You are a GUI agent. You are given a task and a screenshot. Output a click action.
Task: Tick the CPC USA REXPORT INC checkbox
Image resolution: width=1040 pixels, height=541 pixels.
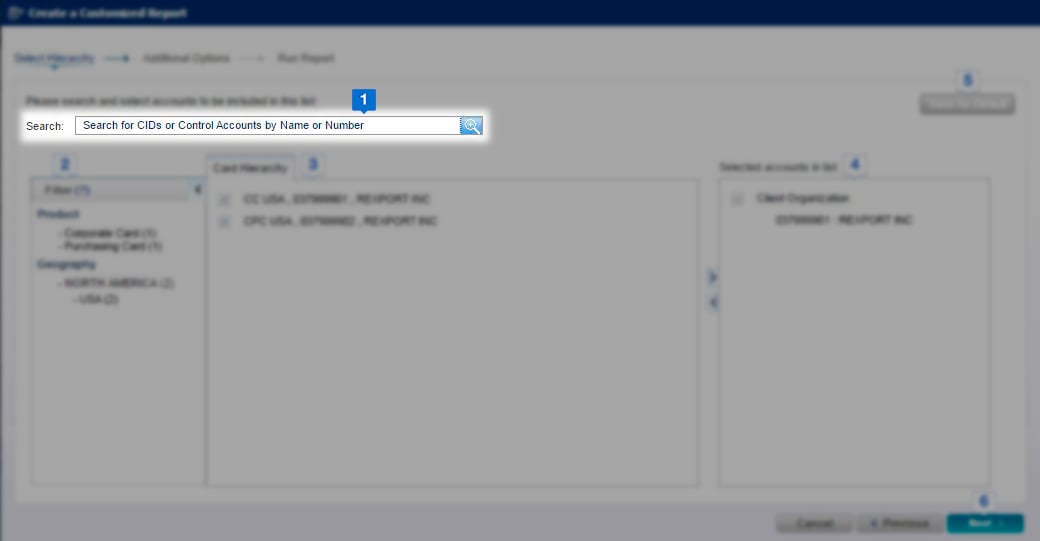coord(225,221)
